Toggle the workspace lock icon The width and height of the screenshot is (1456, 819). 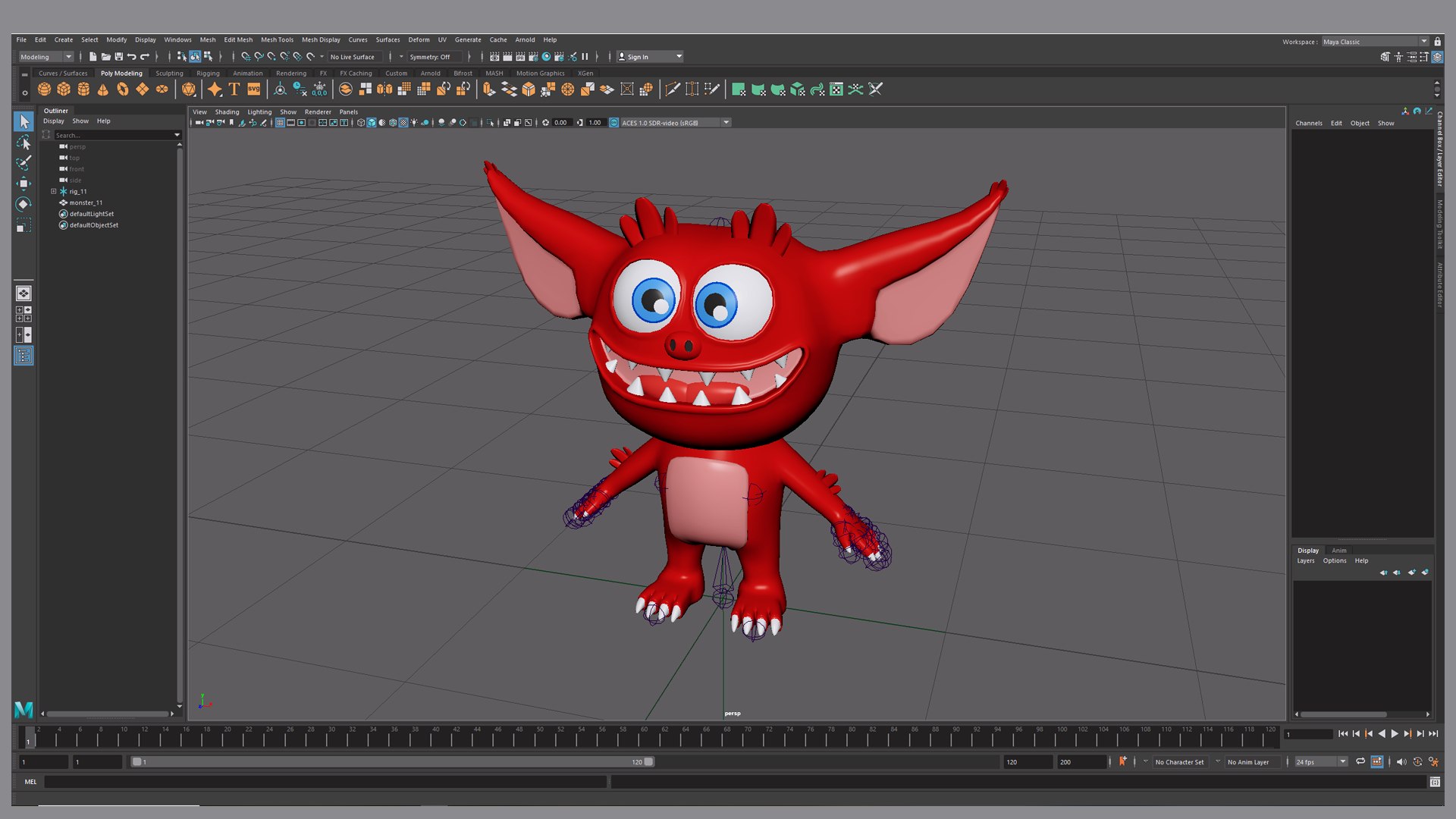(x=1438, y=42)
